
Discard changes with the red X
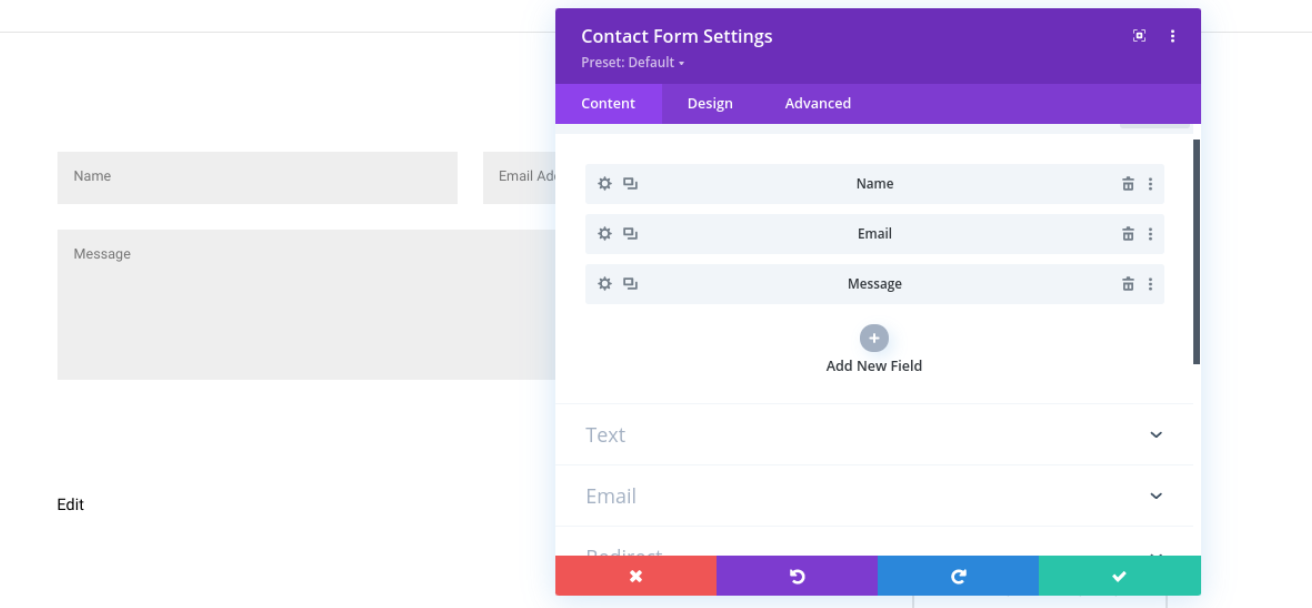click(x=635, y=575)
